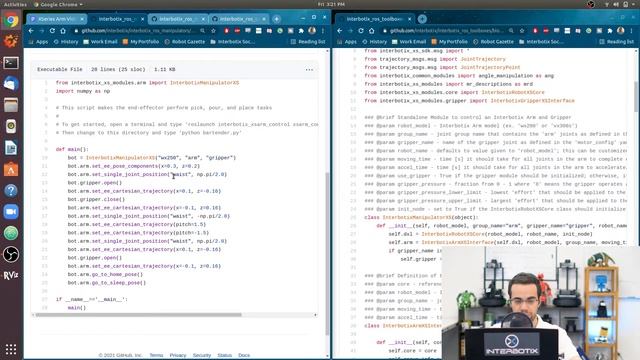Click the left window address bar URL
This screenshot has height=360, width=640.
[137, 31]
